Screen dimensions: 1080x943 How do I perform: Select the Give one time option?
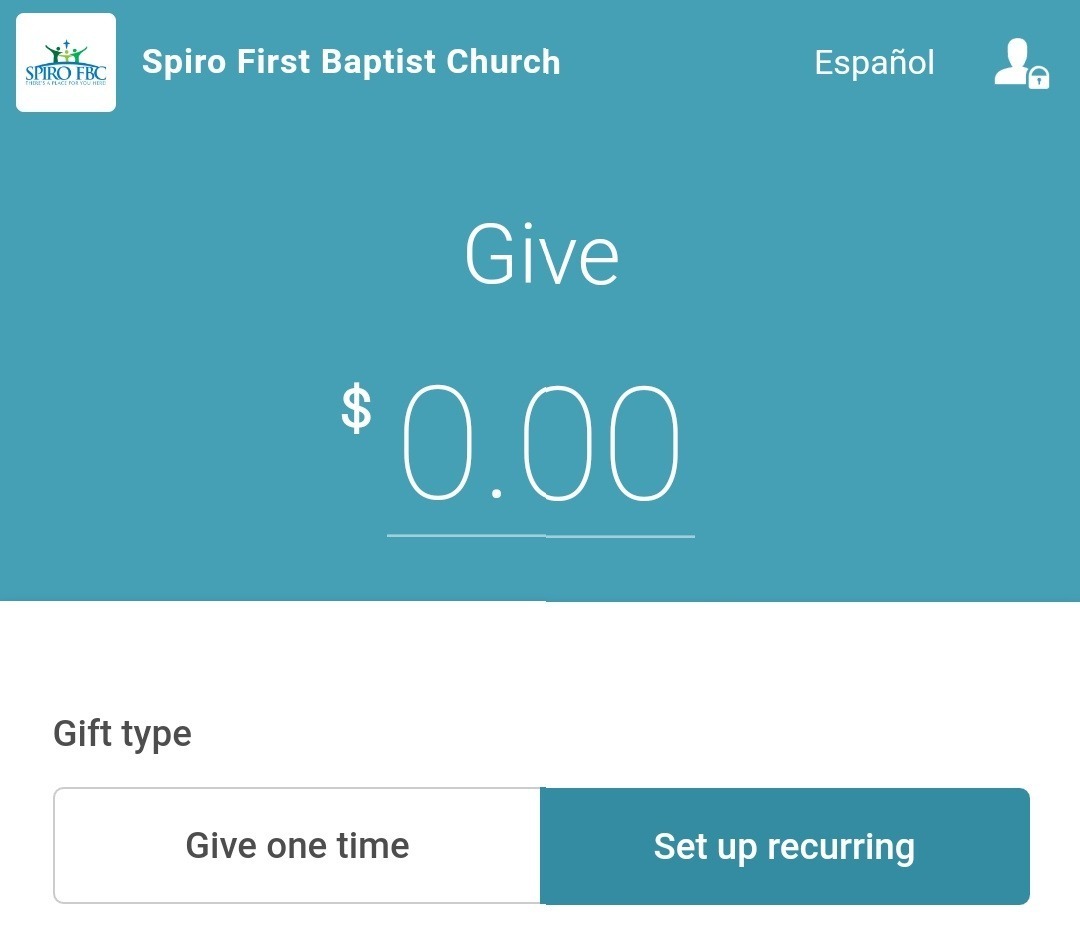click(x=297, y=845)
